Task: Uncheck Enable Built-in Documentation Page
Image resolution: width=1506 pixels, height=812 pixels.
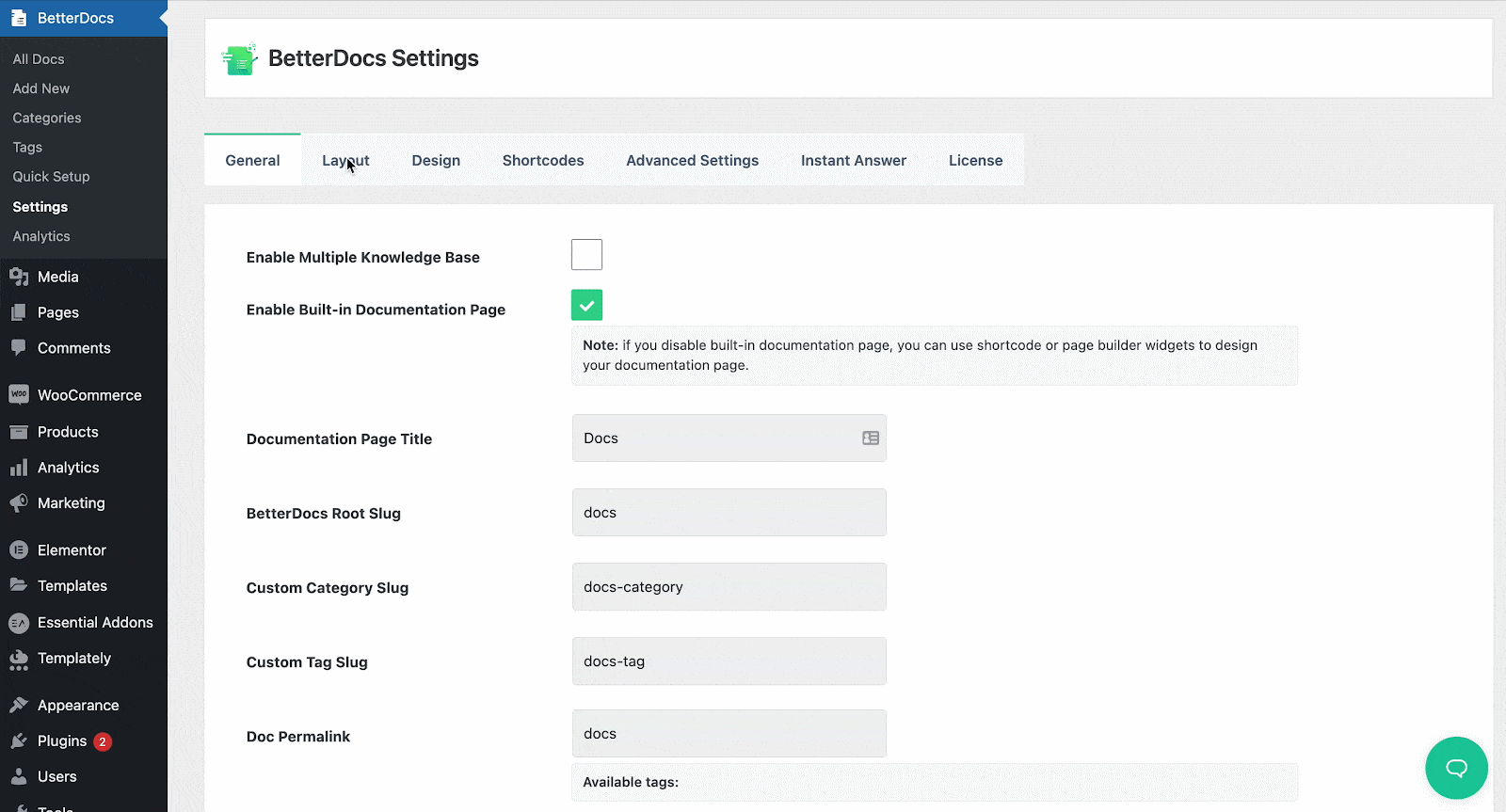Action: click(x=586, y=305)
